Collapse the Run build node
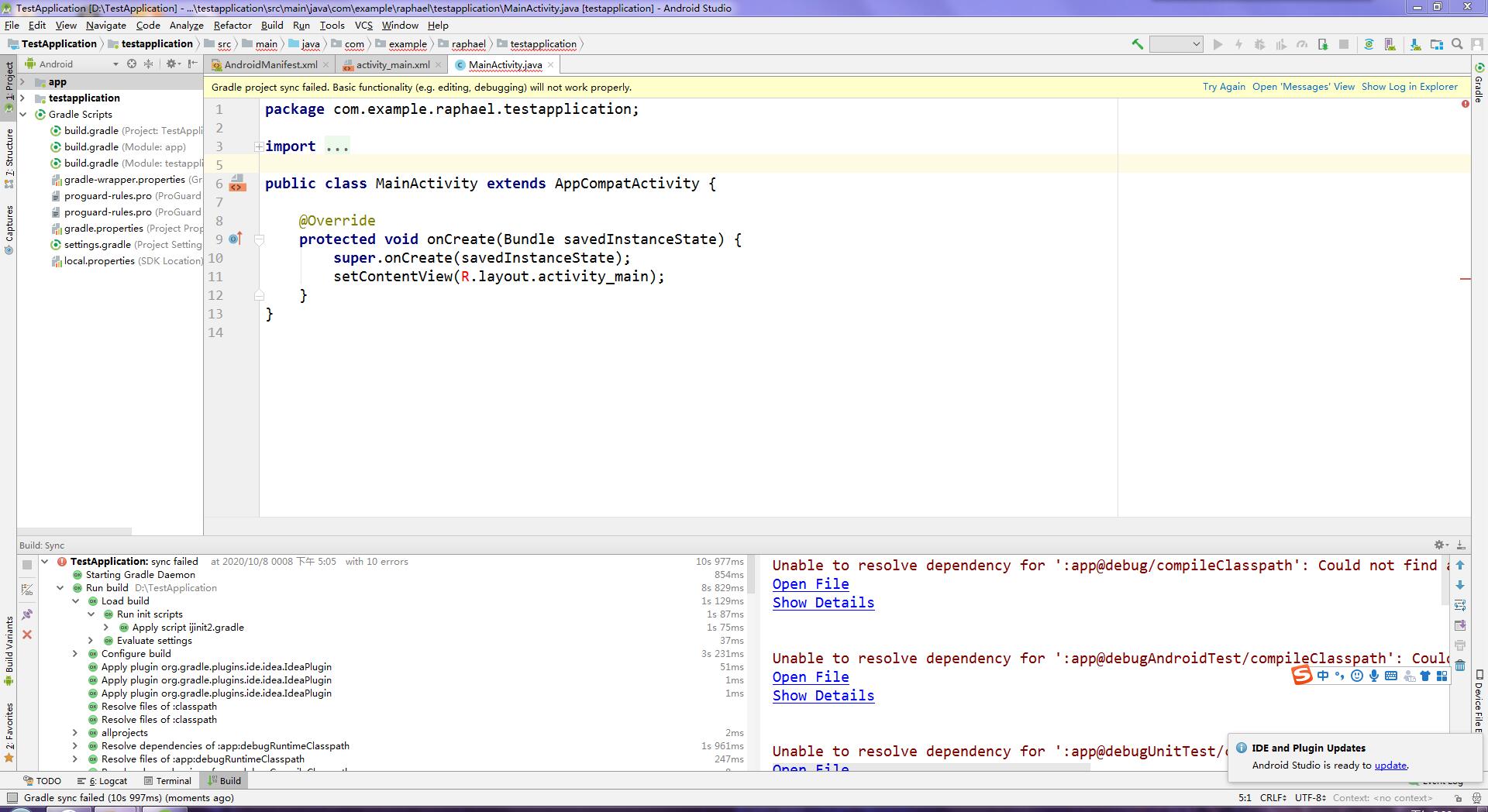The height and width of the screenshot is (812, 1488). 60,588
